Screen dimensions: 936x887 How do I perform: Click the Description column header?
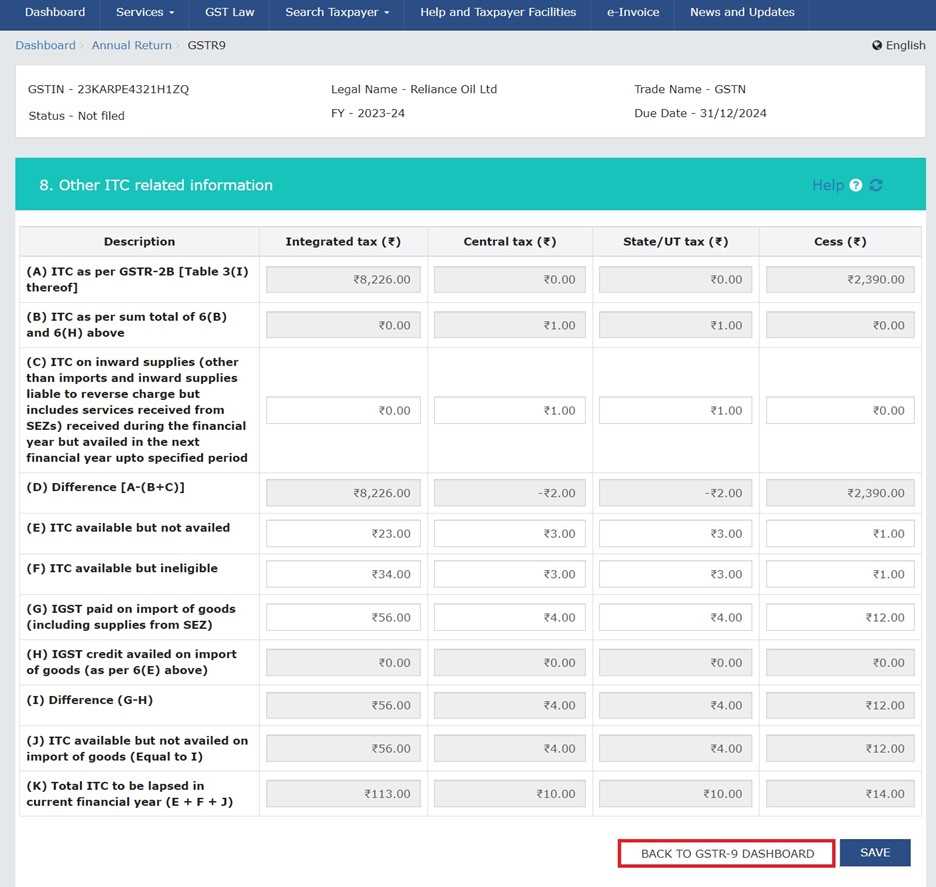(x=139, y=242)
